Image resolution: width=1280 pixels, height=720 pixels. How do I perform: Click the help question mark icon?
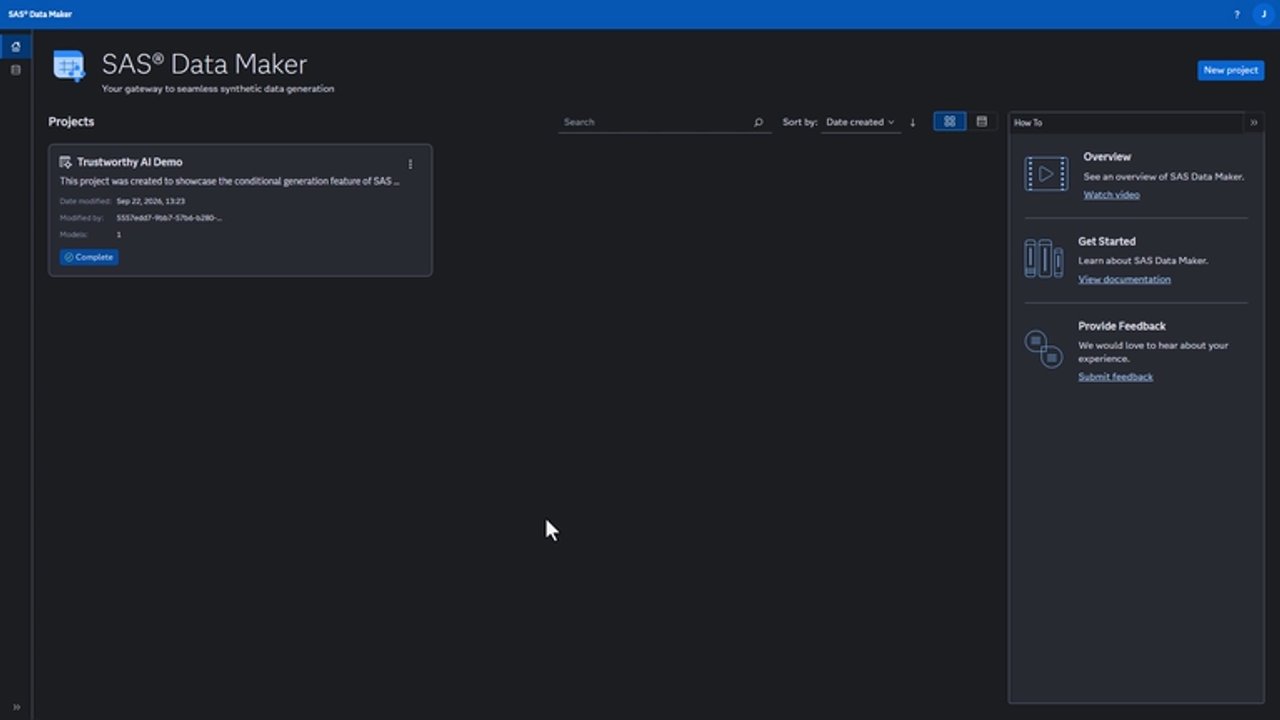click(x=1236, y=14)
